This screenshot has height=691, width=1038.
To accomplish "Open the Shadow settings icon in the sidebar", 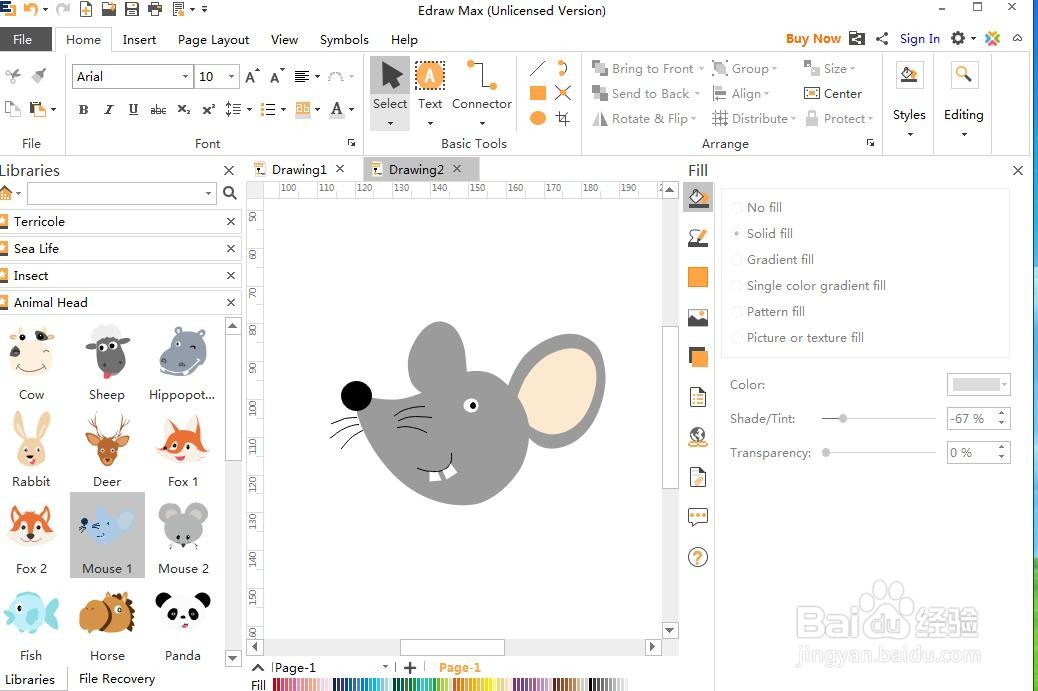I will click(x=698, y=357).
